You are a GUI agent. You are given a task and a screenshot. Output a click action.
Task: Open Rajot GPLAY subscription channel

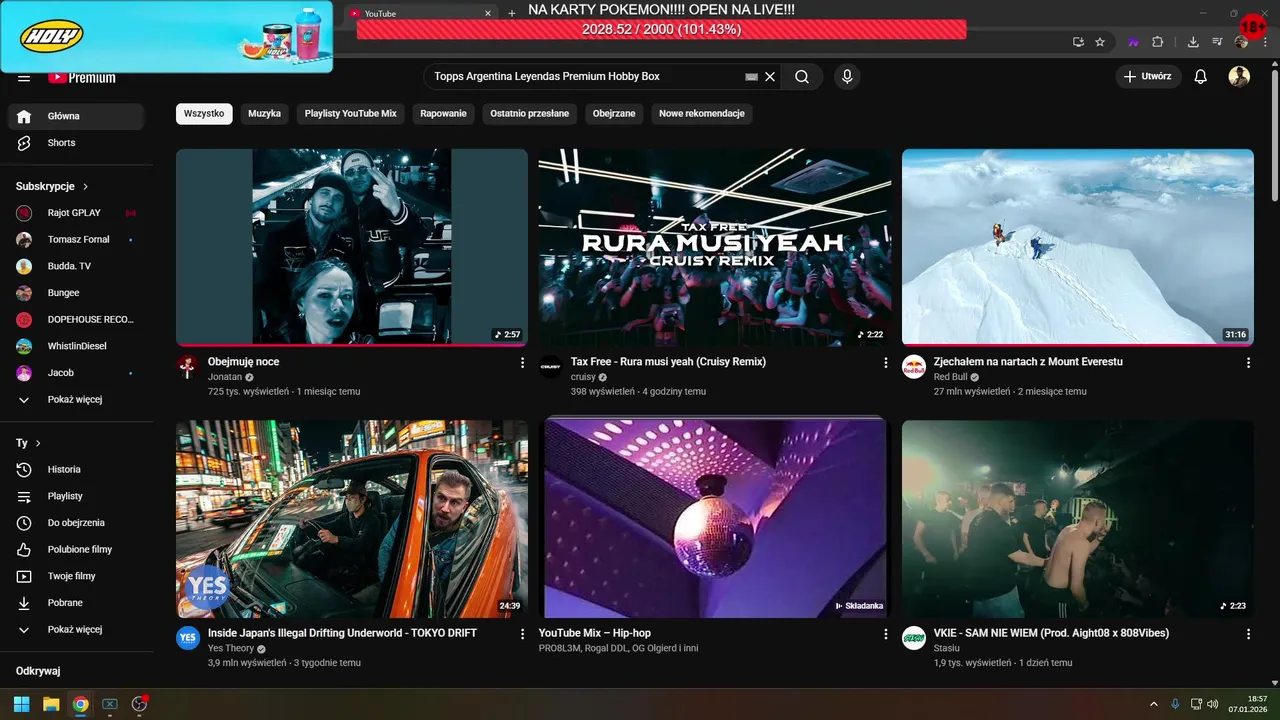coord(77,213)
